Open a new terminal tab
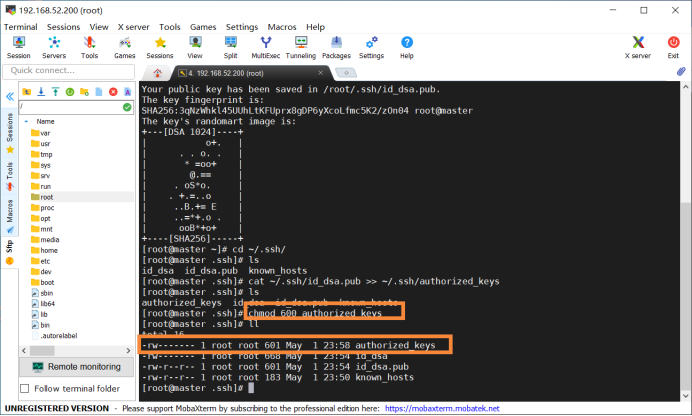The height and width of the screenshot is (416, 692). (346, 73)
